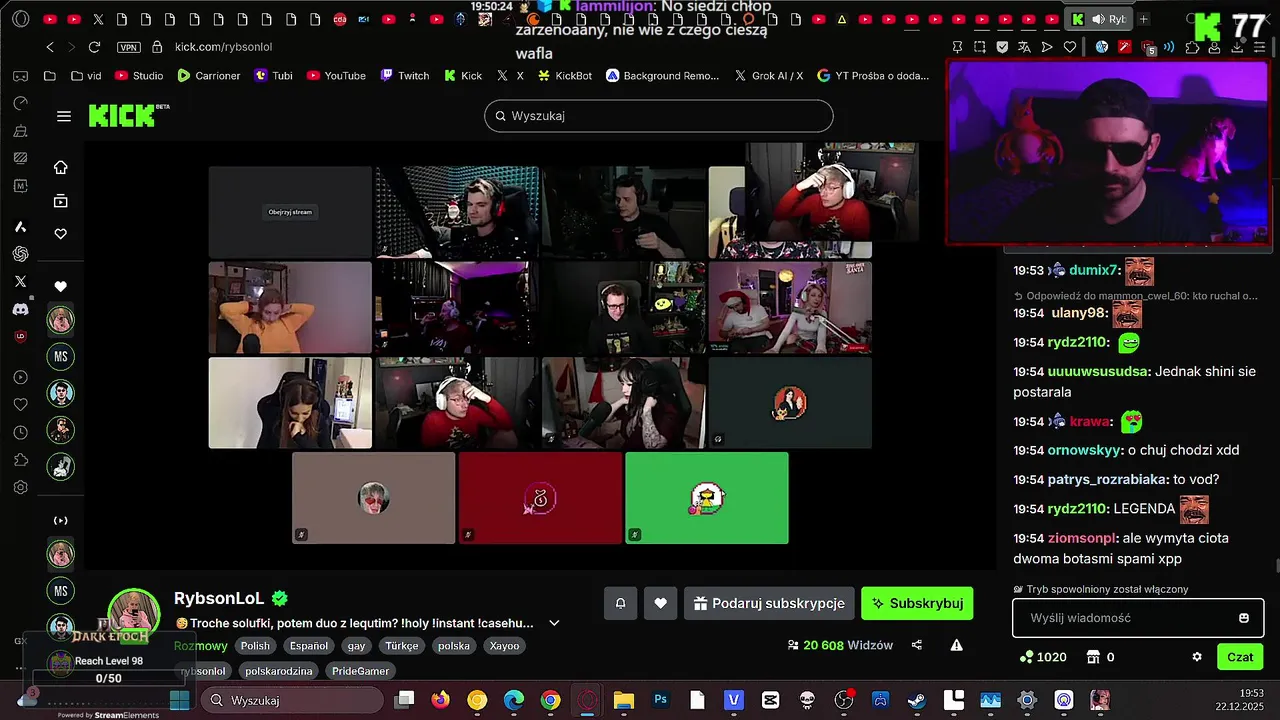This screenshot has height=720, width=1280.
Task: Open the Opera menu icon
Action: (x=20, y=18)
